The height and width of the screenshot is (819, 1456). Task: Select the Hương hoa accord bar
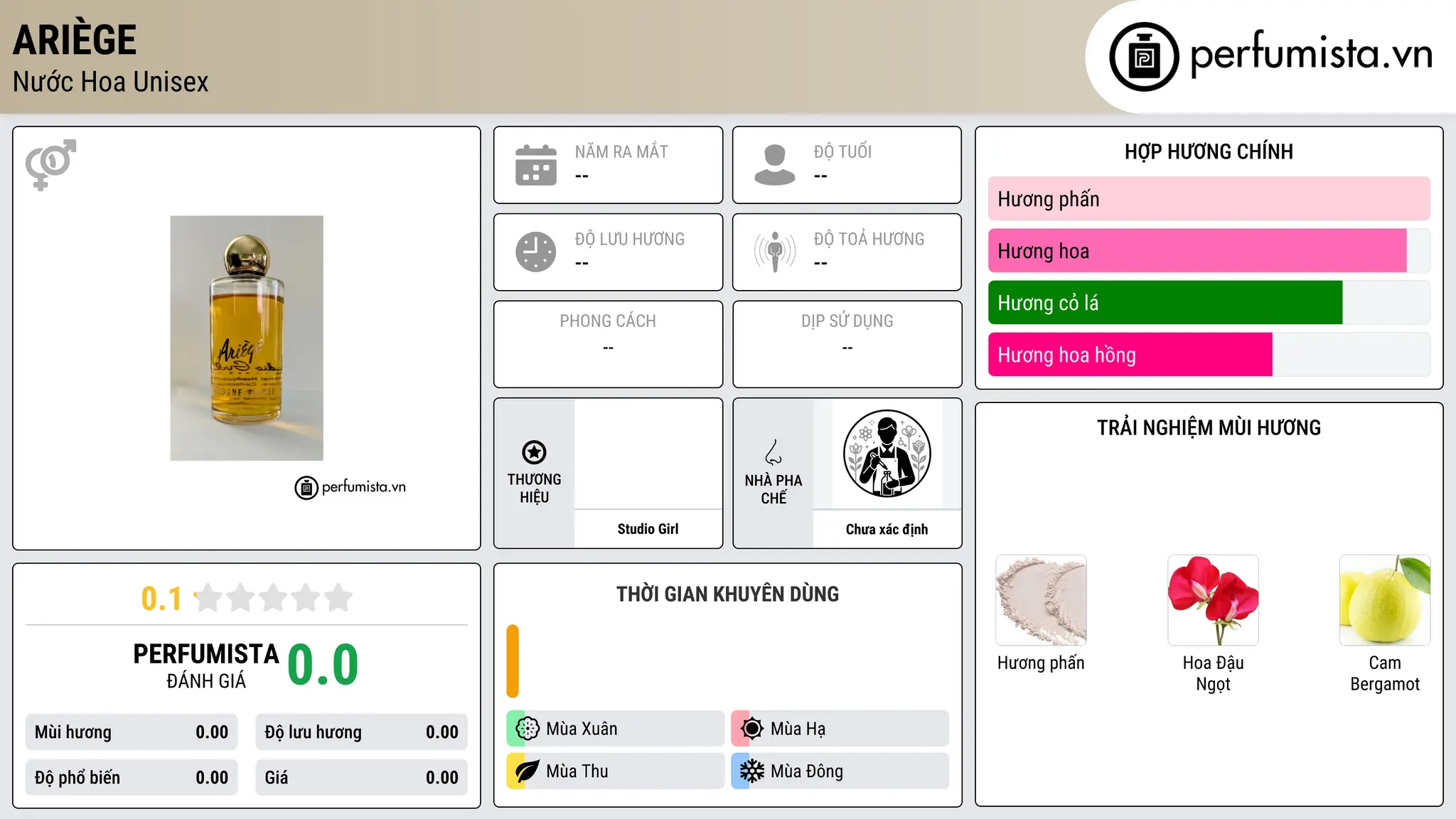[1209, 251]
